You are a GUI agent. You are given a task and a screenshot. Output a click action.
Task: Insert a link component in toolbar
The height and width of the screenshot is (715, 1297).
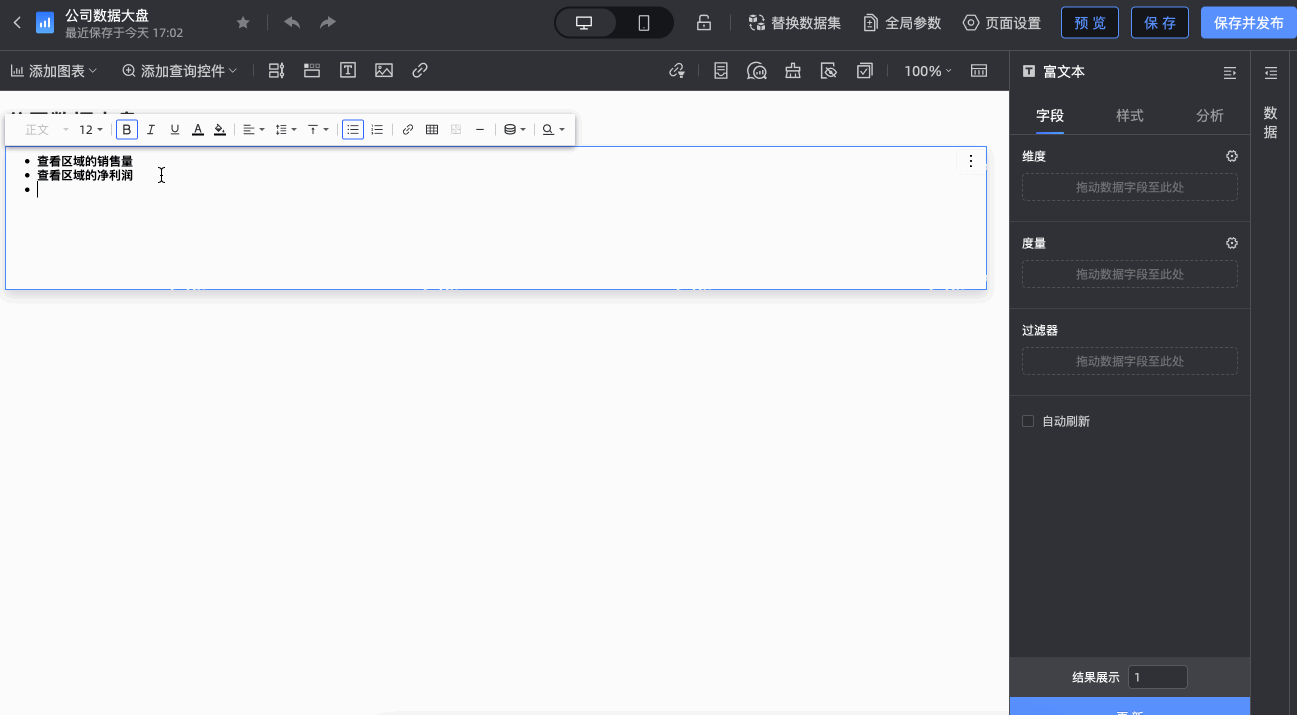point(420,71)
